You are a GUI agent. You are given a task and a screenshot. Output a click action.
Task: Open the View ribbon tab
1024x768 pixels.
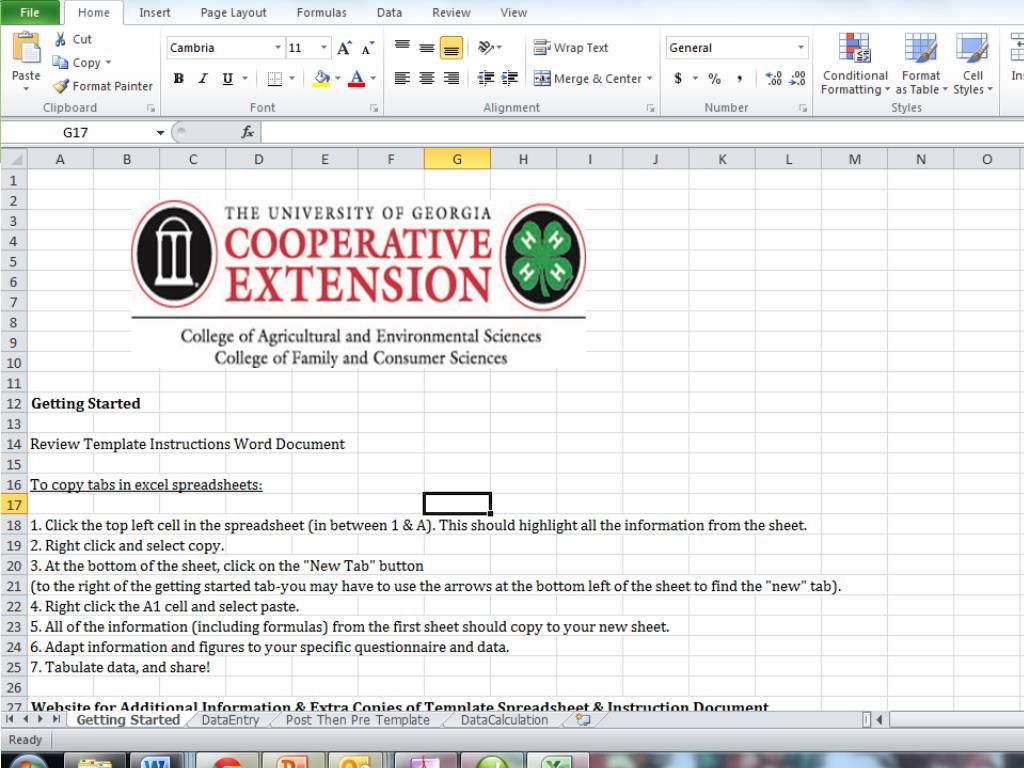513,12
